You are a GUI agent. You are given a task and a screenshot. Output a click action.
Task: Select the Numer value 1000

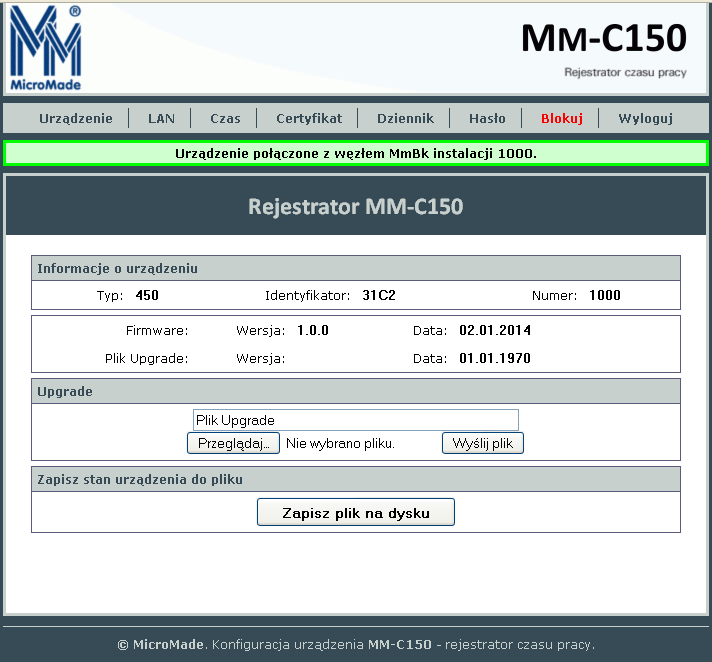(604, 296)
